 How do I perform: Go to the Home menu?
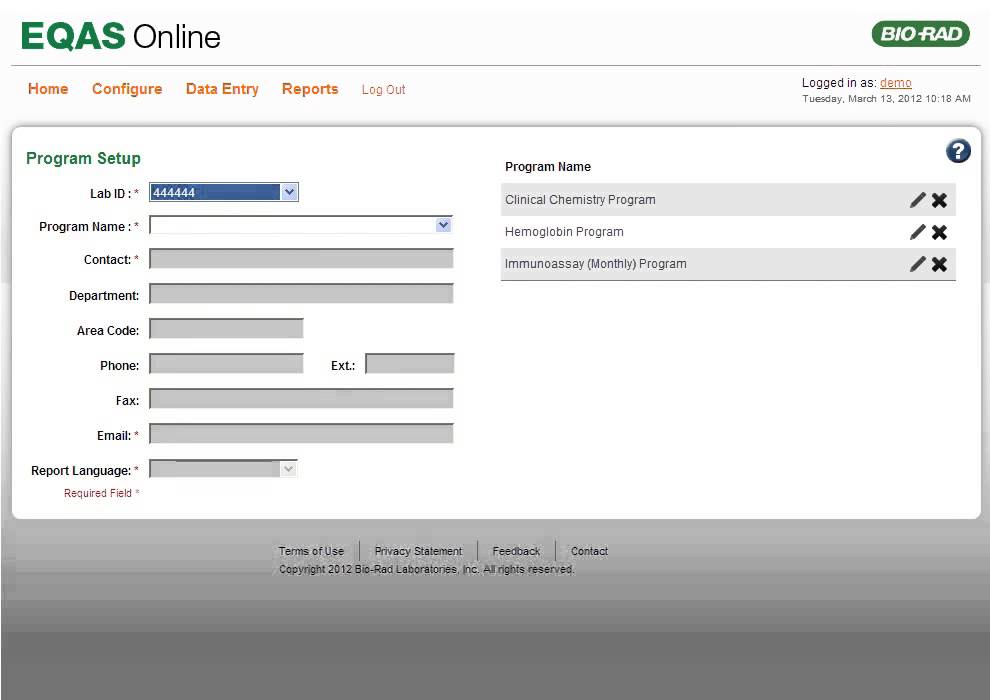(x=48, y=89)
